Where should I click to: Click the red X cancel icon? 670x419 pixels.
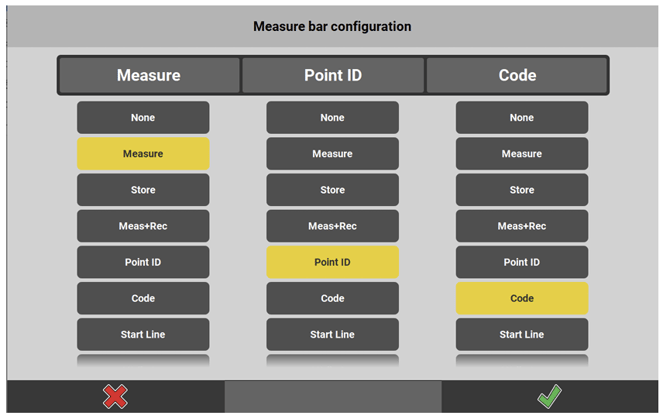pos(115,397)
